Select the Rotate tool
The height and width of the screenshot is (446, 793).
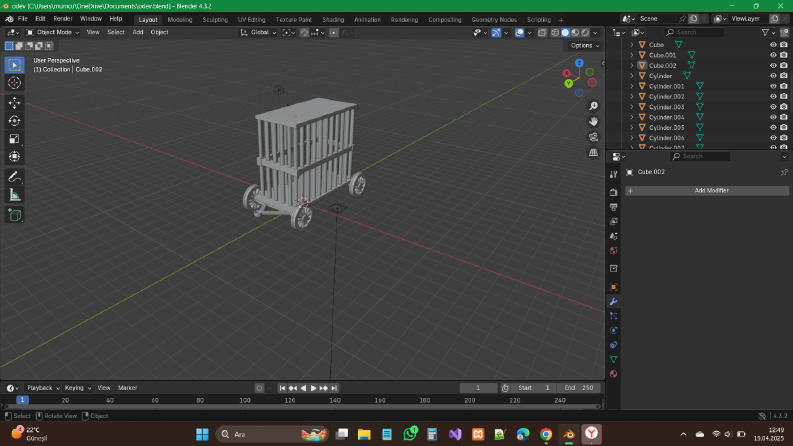click(x=14, y=121)
